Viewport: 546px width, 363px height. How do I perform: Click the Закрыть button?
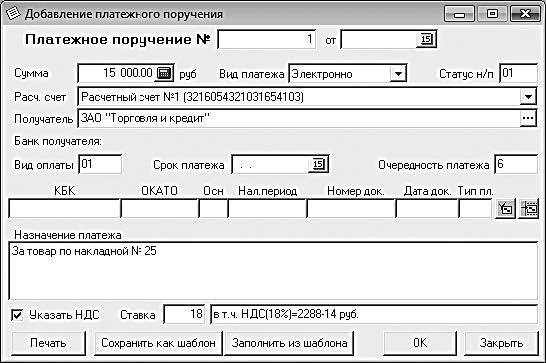(501, 343)
